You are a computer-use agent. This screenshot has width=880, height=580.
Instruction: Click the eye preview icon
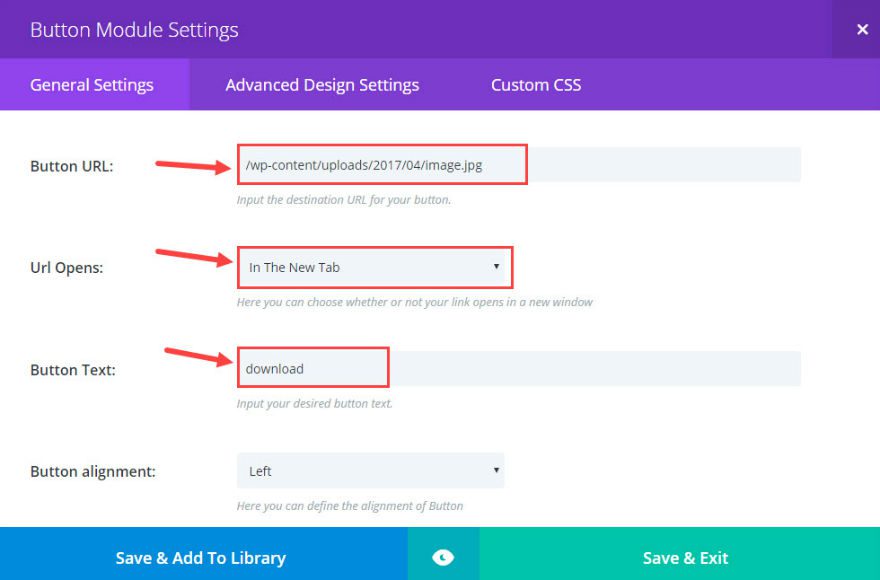443,557
